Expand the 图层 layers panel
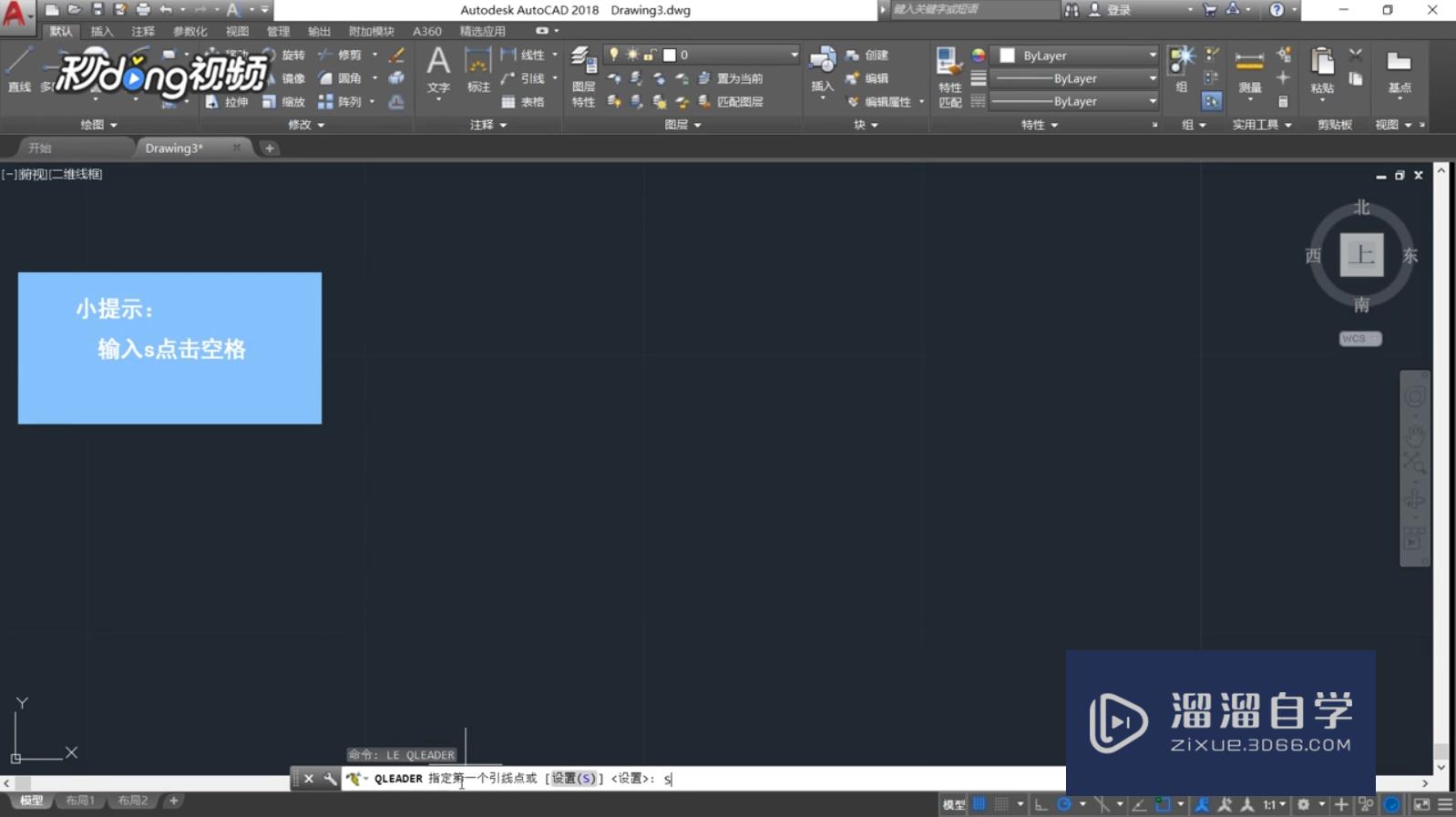Viewport: 1456px width, 817px height. pos(682,125)
